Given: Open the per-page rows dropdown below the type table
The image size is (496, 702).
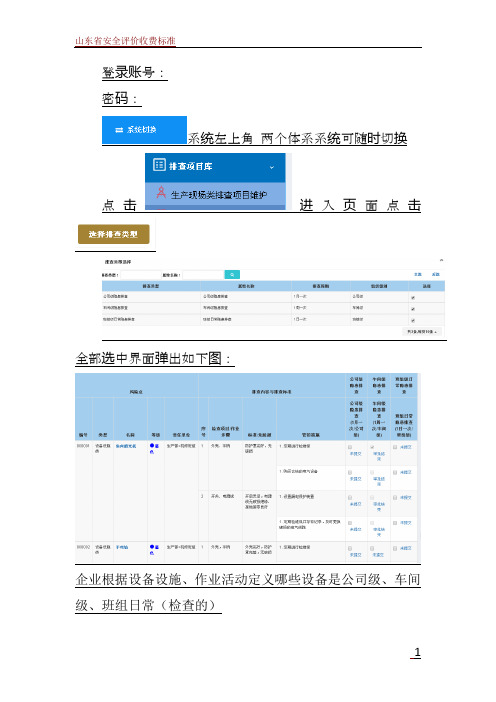Looking at the screenshot, I should click(x=422, y=332).
